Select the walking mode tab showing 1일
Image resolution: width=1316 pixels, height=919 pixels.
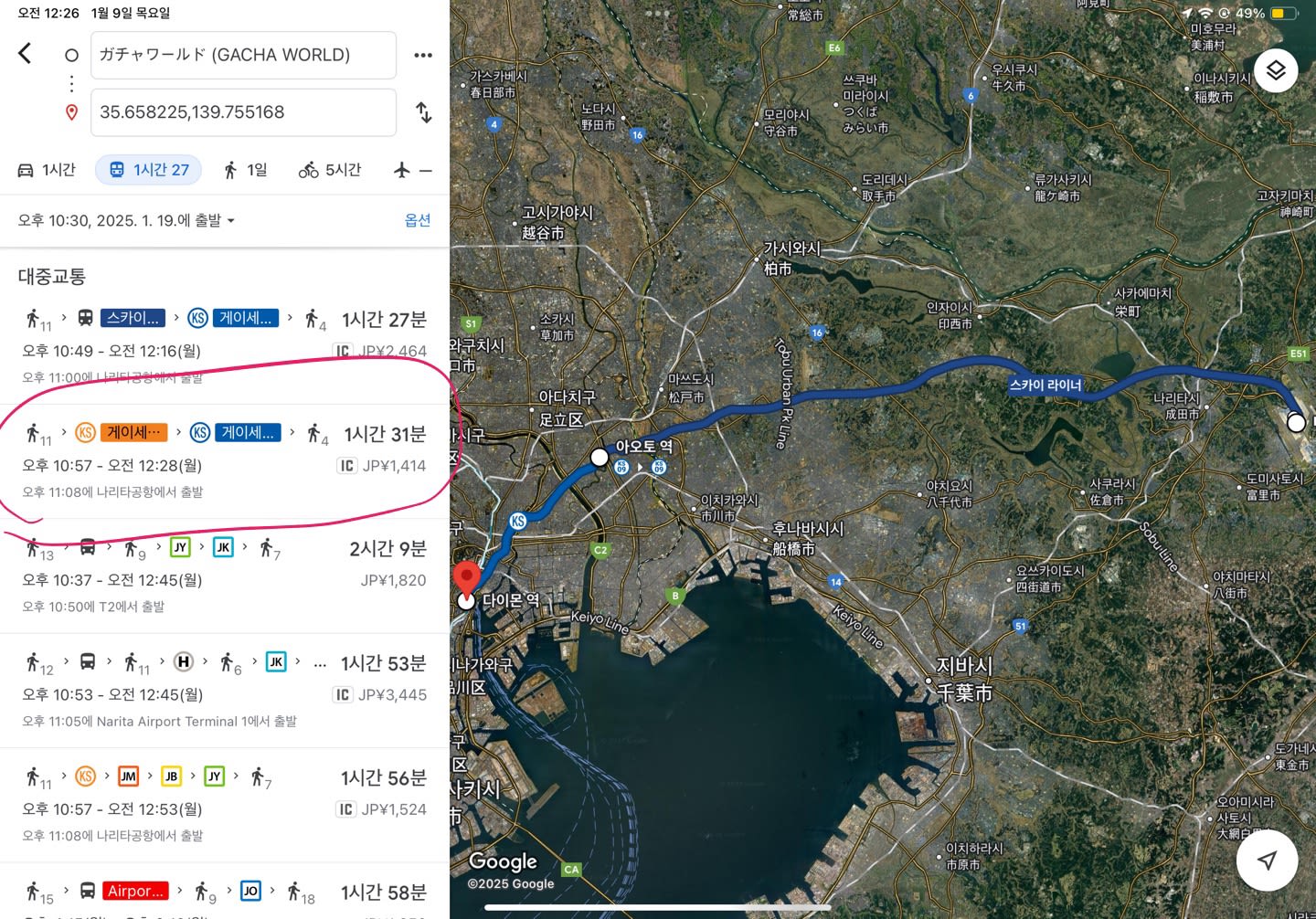tap(246, 170)
